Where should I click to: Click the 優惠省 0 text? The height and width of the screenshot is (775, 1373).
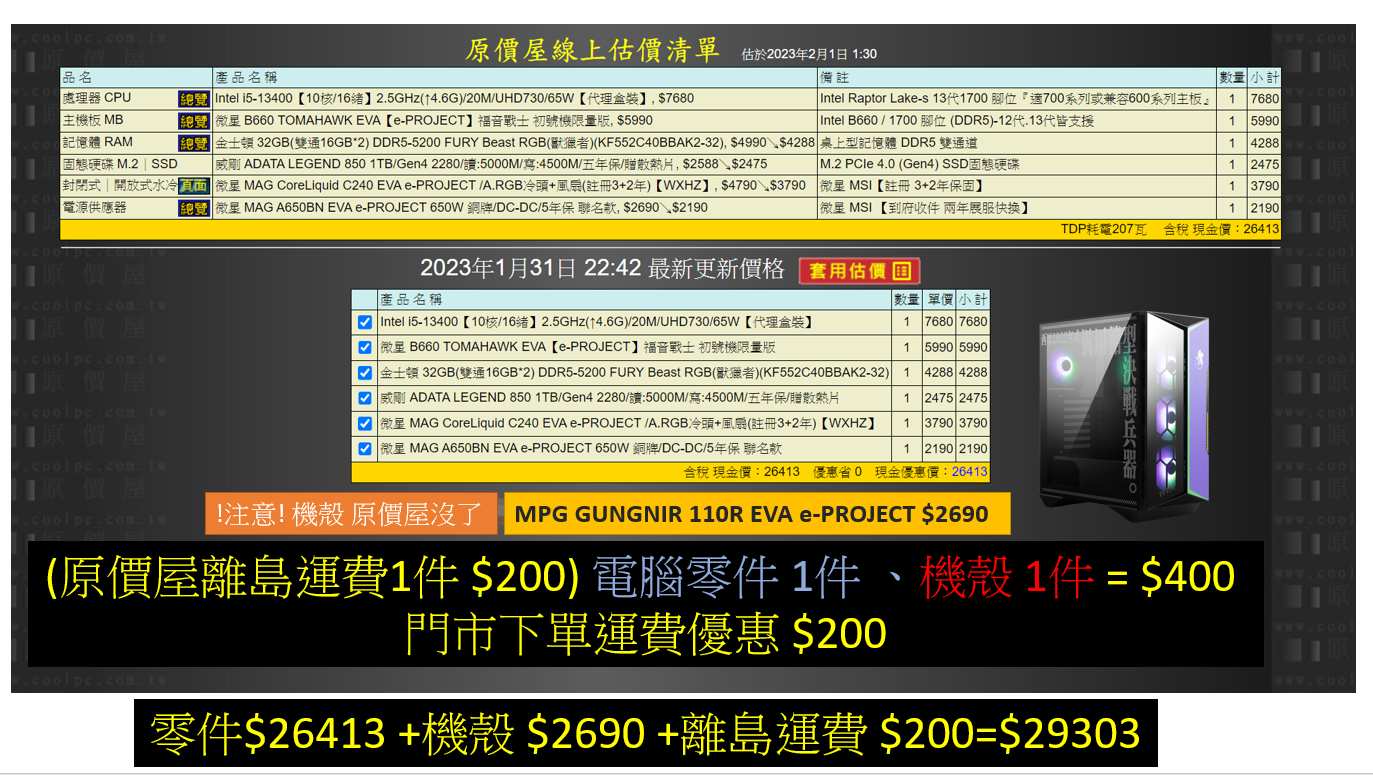pos(837,472)
